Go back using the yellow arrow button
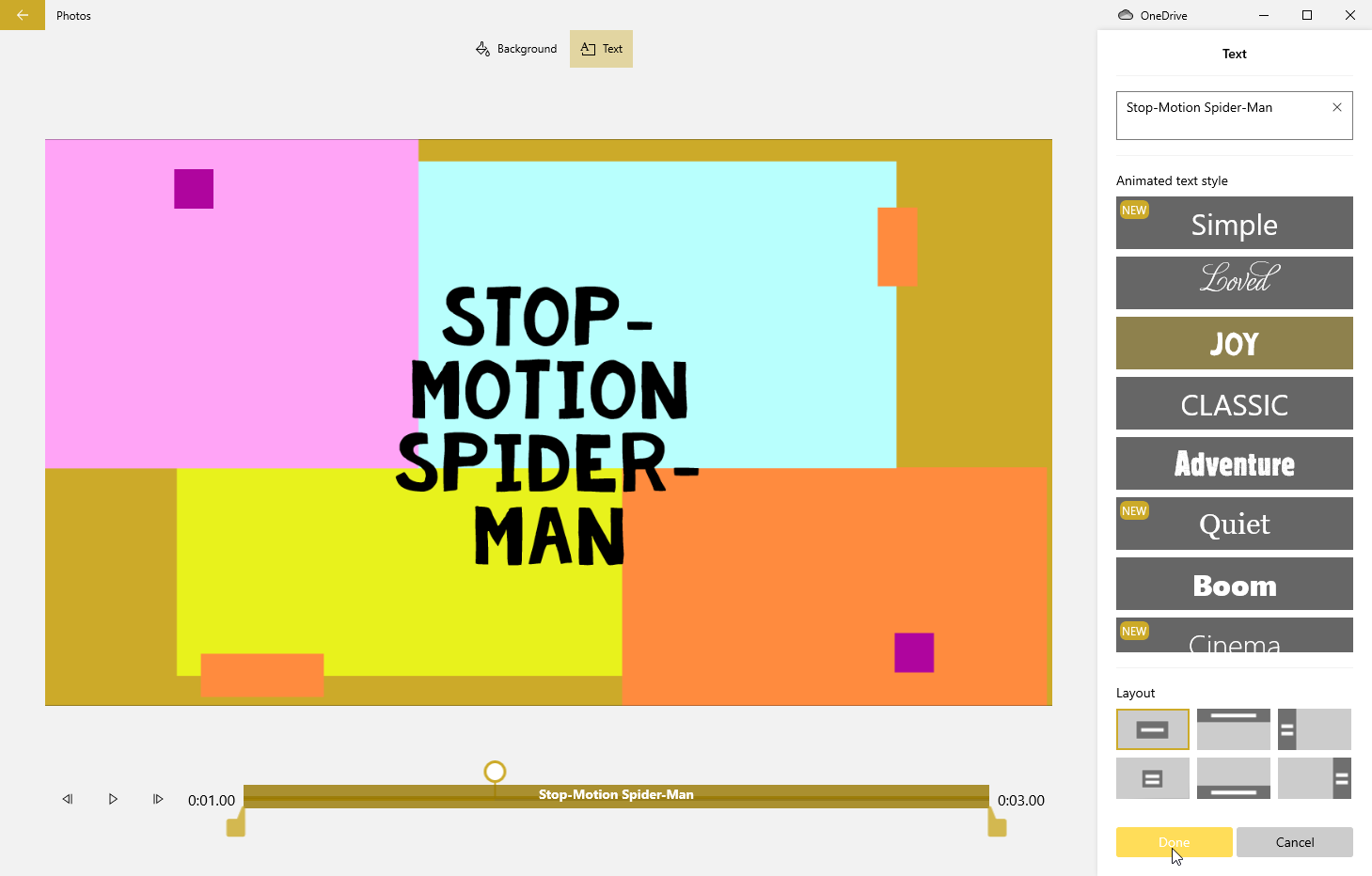This screenshot has width=1372, height=876. [23, 15]
